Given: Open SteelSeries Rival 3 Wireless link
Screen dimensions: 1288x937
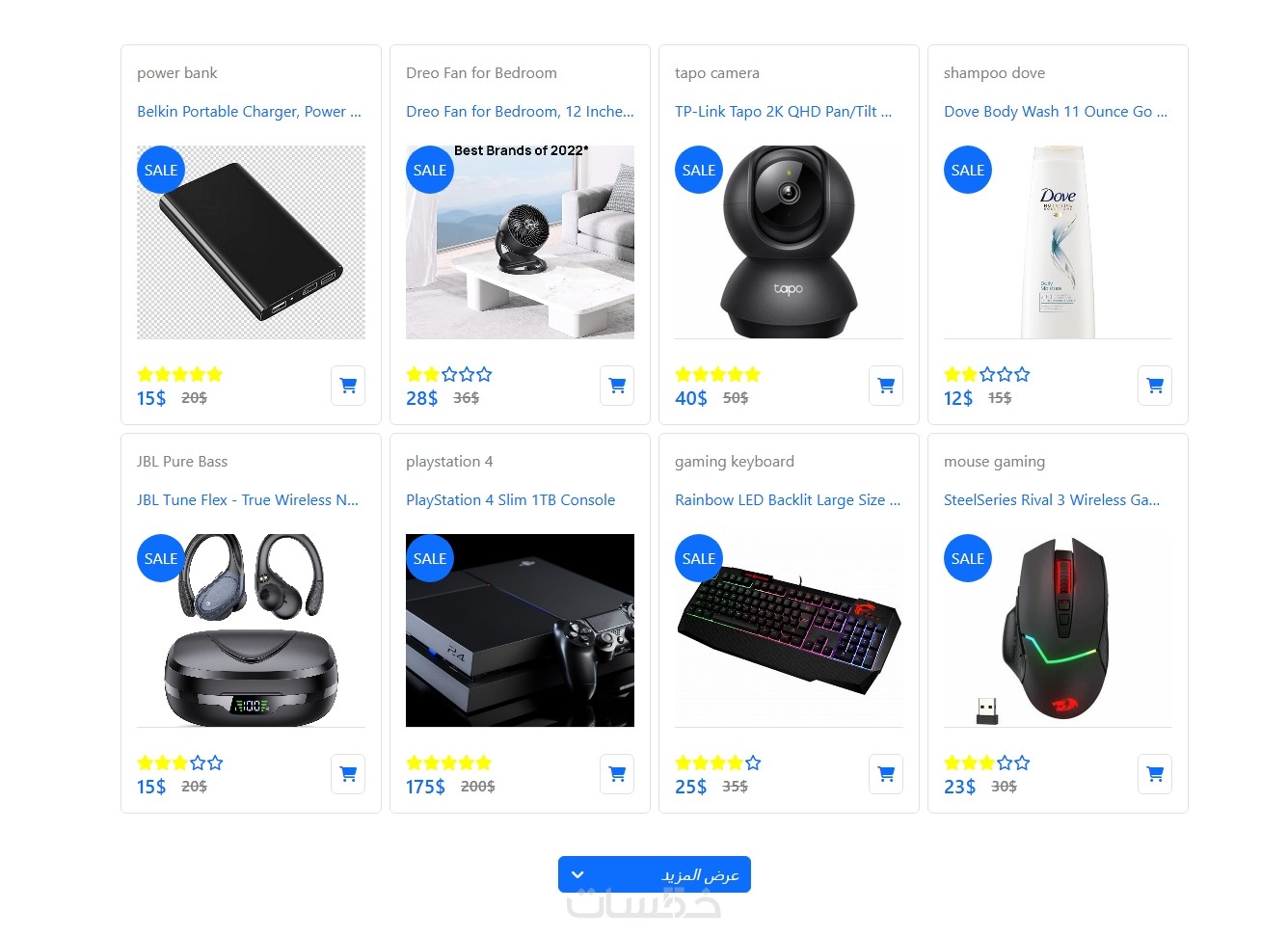Looking at the screenshot, I should 1052,500.
